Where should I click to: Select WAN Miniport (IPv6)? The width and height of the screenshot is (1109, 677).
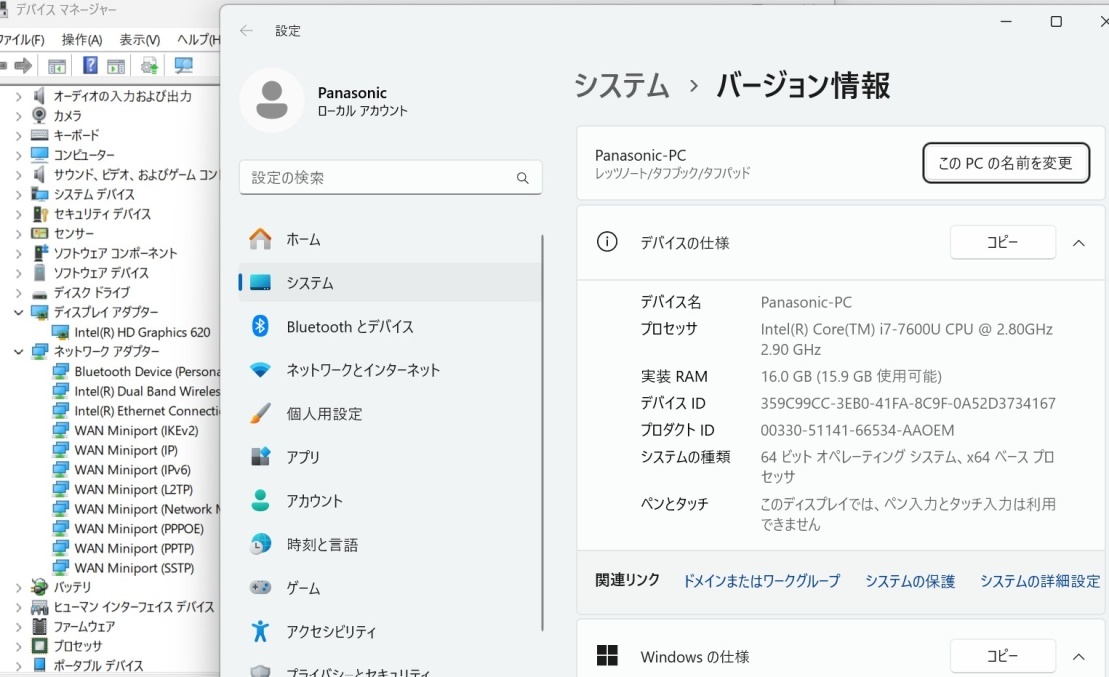[132, 470]
